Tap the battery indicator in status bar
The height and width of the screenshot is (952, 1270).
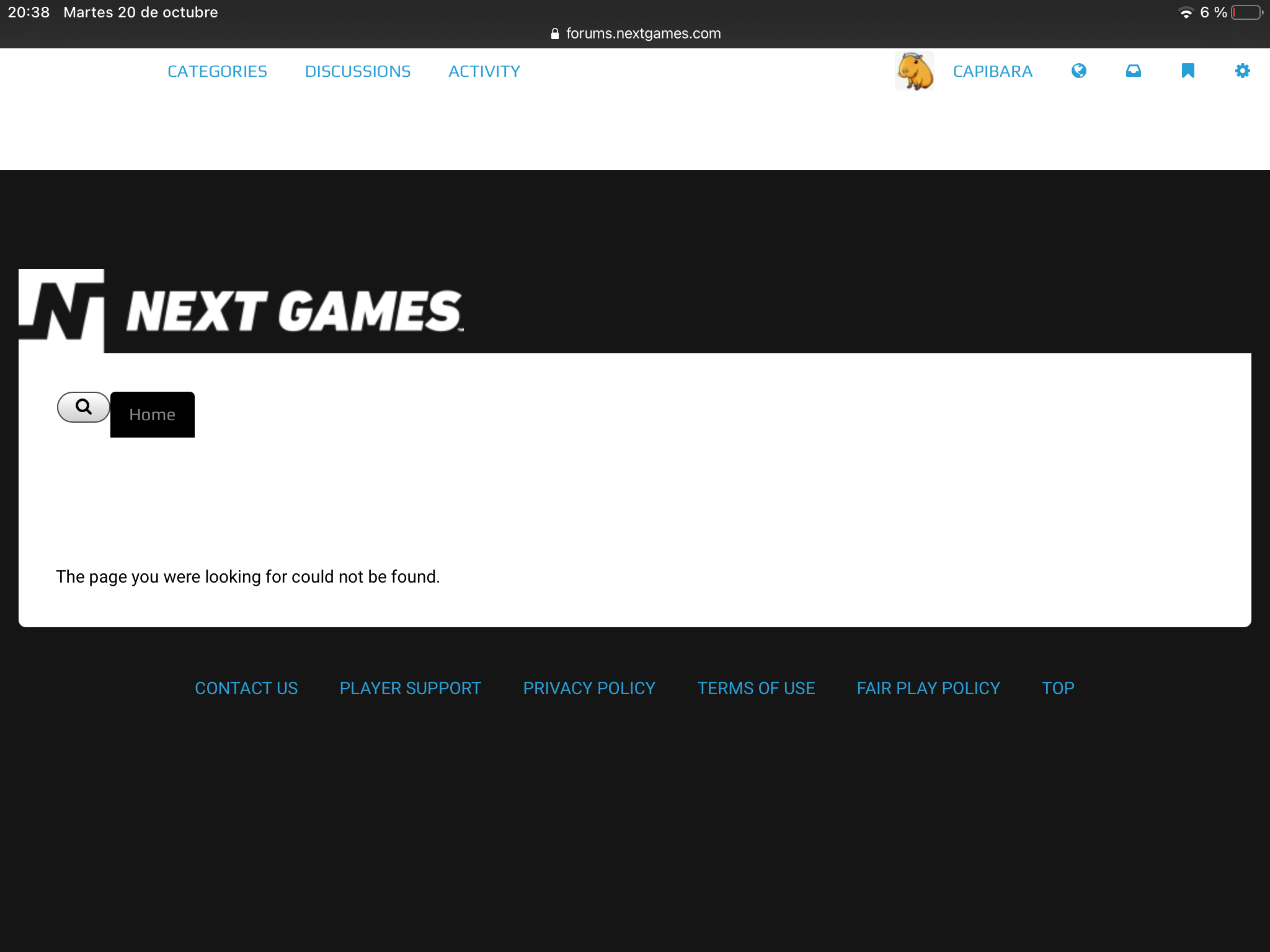coord(1247,12)
